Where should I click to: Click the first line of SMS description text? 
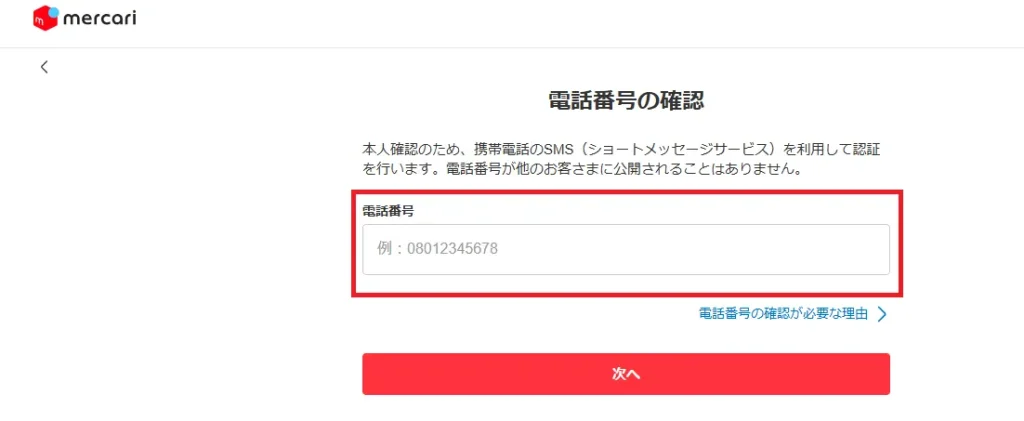tap(621, 149)
